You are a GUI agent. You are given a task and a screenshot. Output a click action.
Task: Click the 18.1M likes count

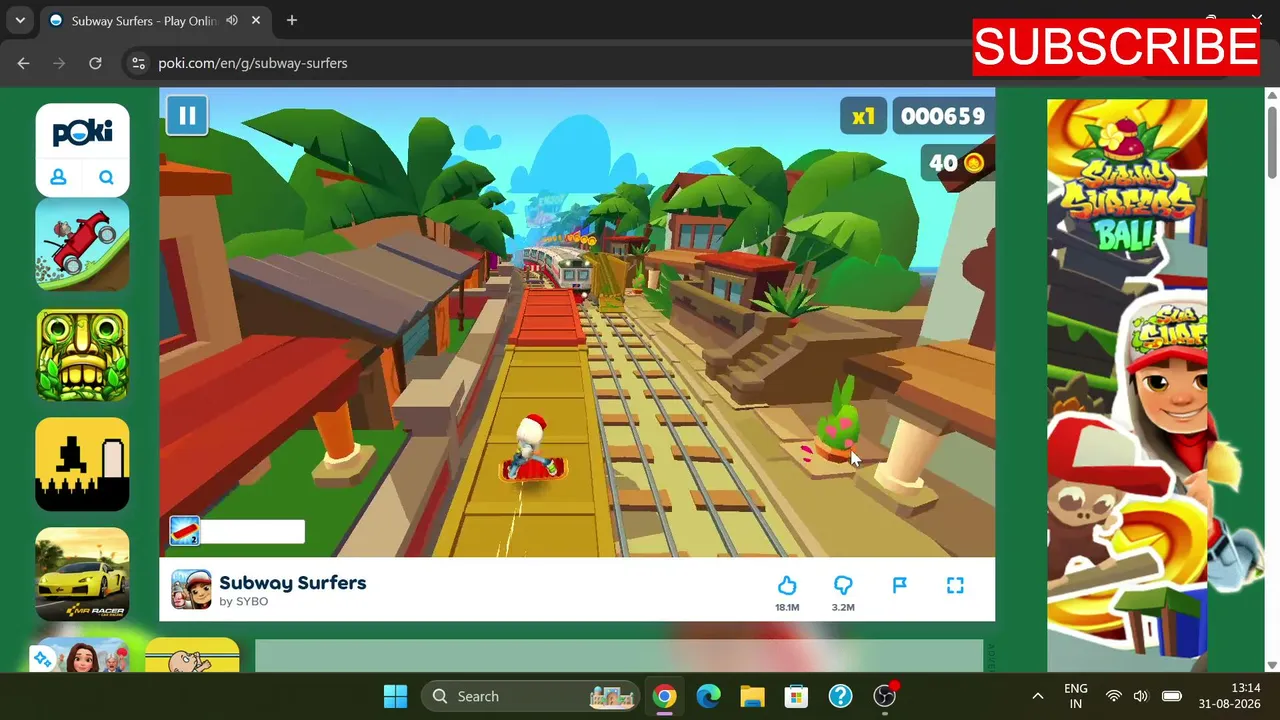(787, 607)
